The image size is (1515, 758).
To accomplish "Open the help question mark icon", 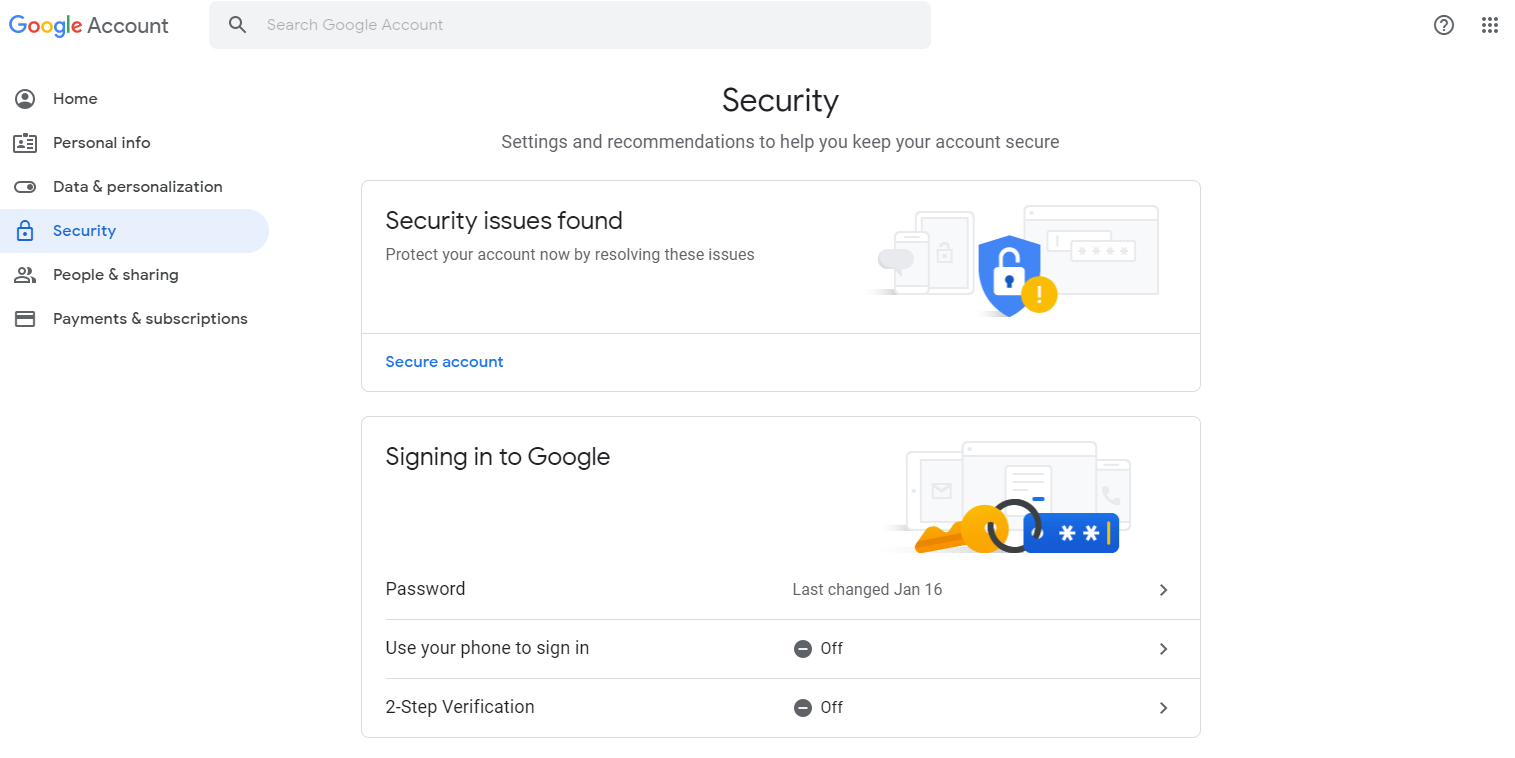I will click(1443, 25).
